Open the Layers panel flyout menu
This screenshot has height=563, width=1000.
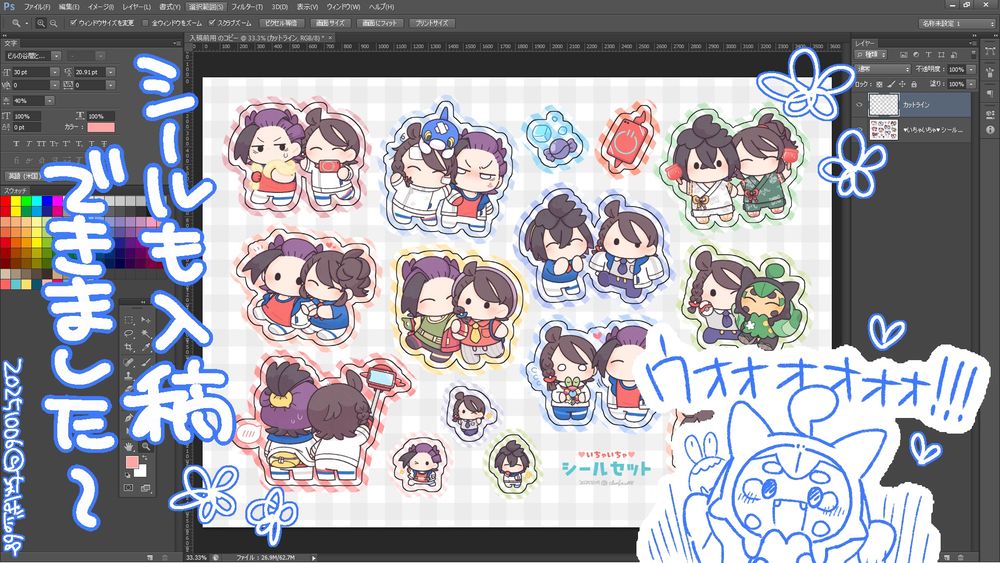point(973,43)
